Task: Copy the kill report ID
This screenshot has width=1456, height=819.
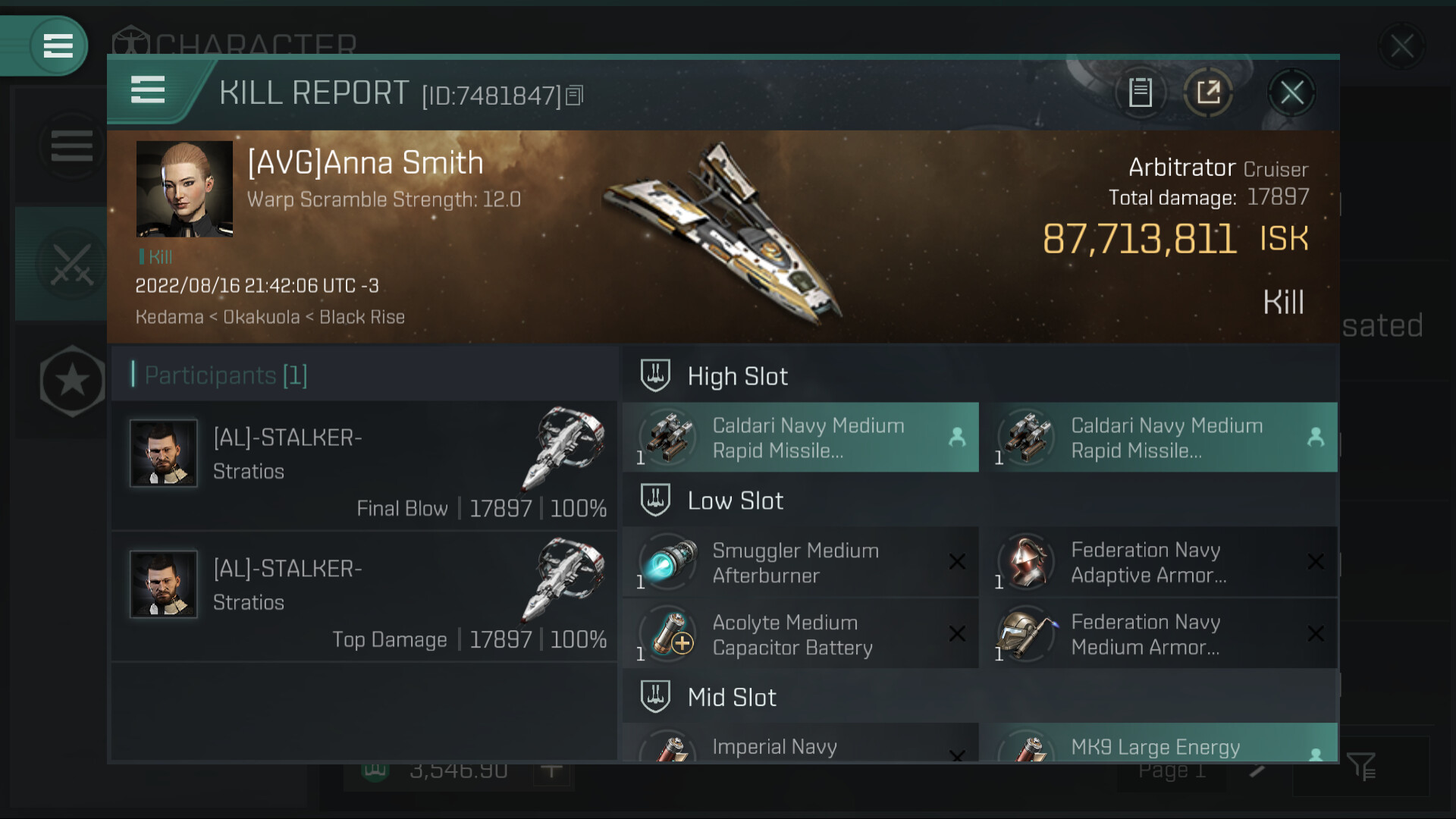Action: coord(575,96)
